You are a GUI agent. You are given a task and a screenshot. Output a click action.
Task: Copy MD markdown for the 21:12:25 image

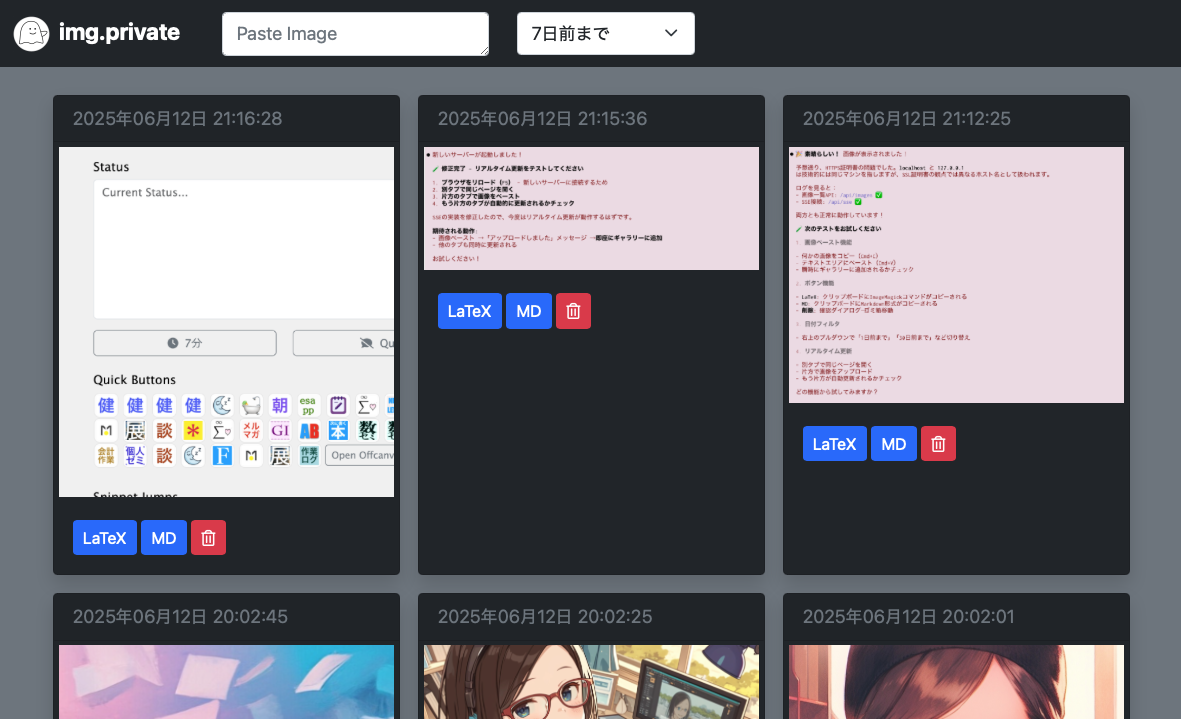click(894, 444)
